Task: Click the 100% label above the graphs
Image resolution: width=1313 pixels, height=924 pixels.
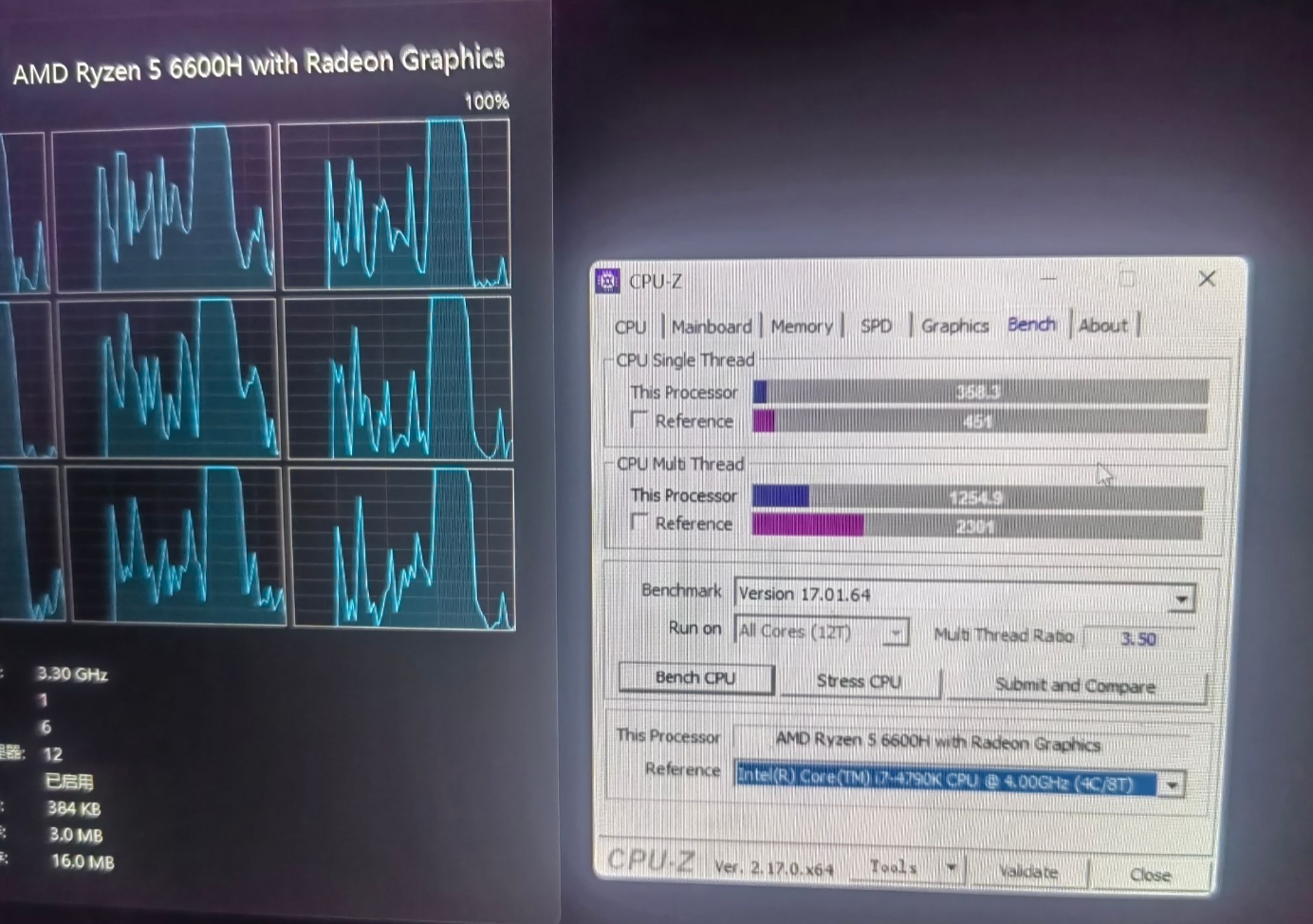Action: [x=487, y=102]
